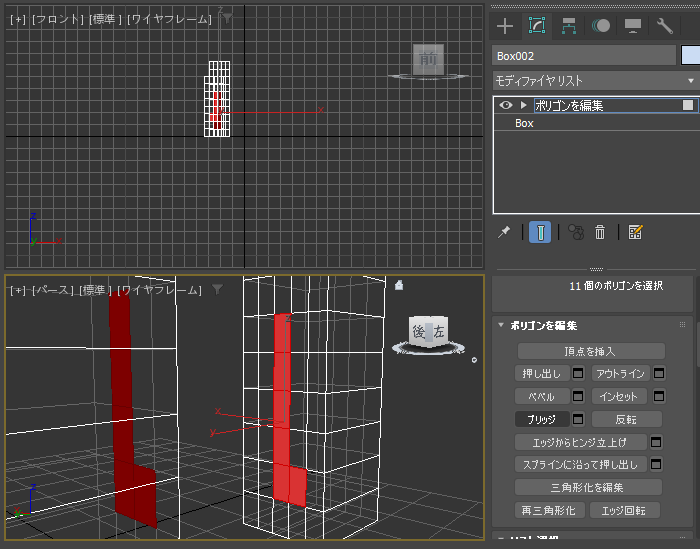This screenshot has height=549, width=700.
Task: Open perspective viewport [+] menu
Action: pyautogui.click(x=18, y=291)
